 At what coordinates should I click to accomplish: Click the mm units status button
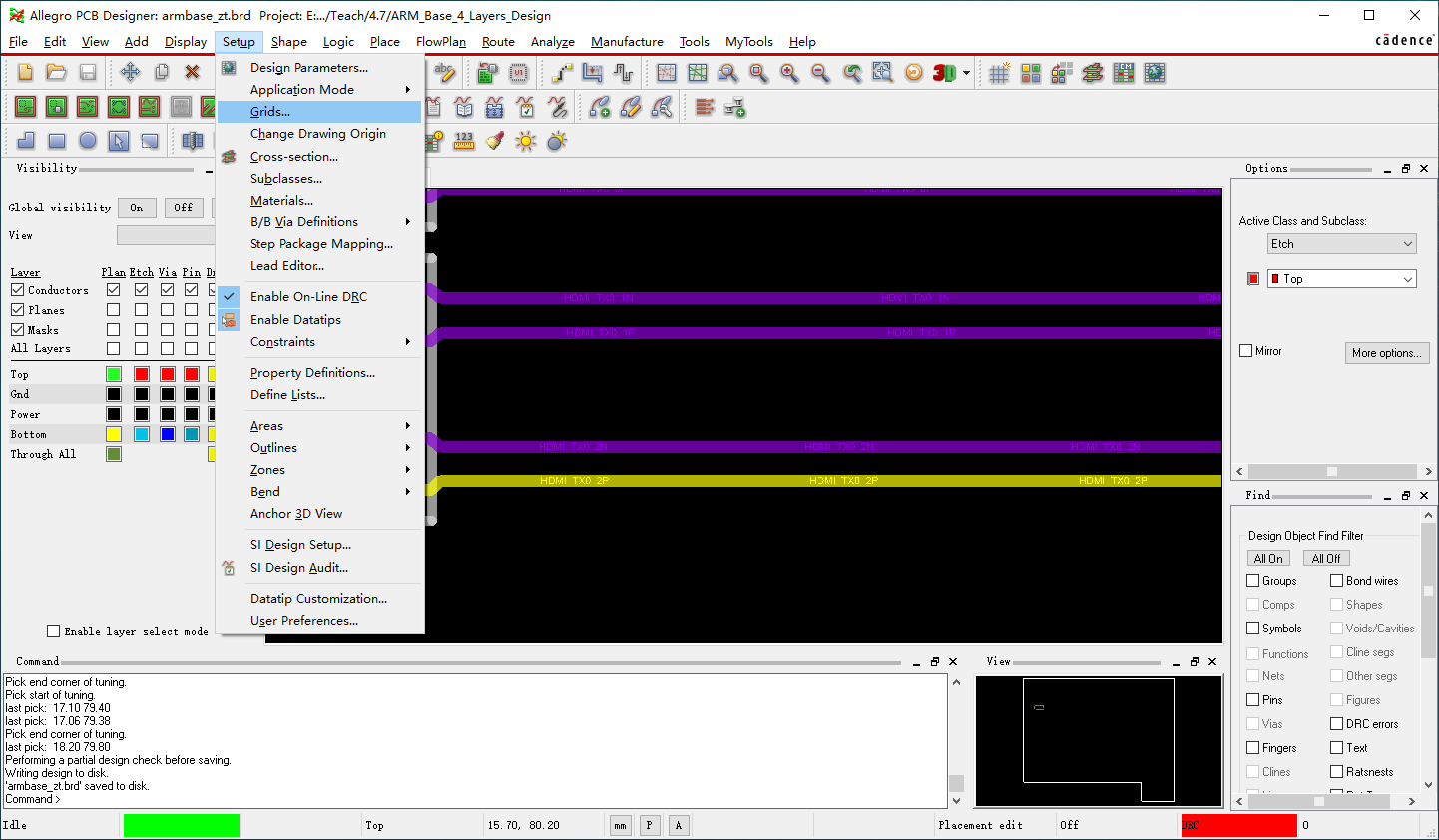pyautogui.click(x=621, y=825)
